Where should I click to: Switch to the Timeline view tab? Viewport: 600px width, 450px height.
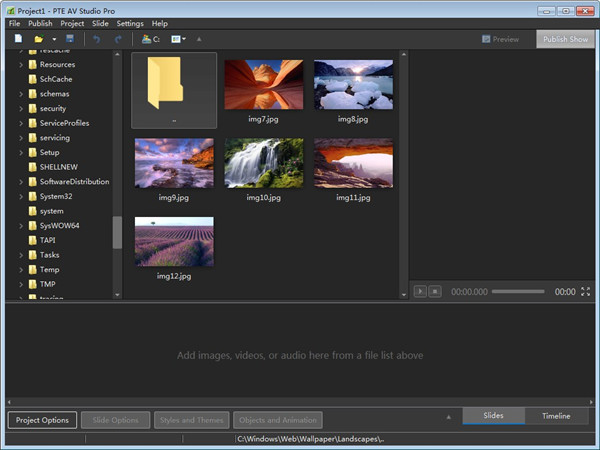(556, 416)
